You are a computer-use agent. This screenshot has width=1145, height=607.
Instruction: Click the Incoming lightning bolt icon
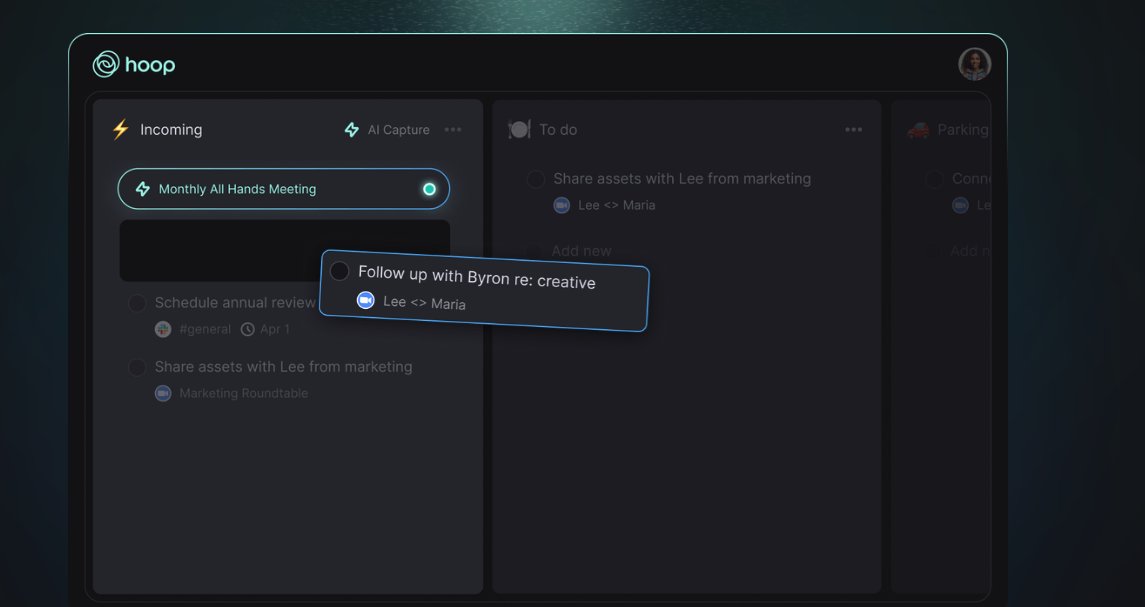[120, 129]
